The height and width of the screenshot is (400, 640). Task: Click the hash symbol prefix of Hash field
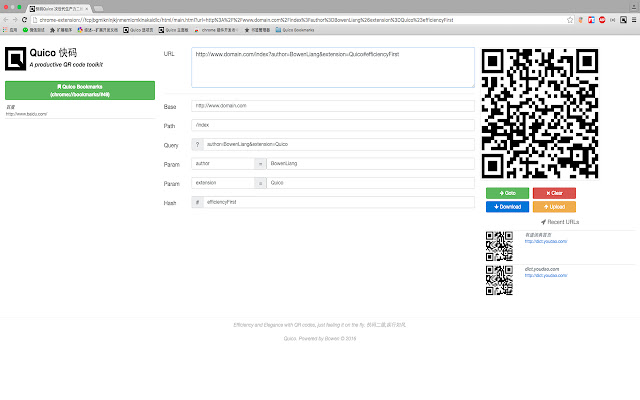click(198, 202)
